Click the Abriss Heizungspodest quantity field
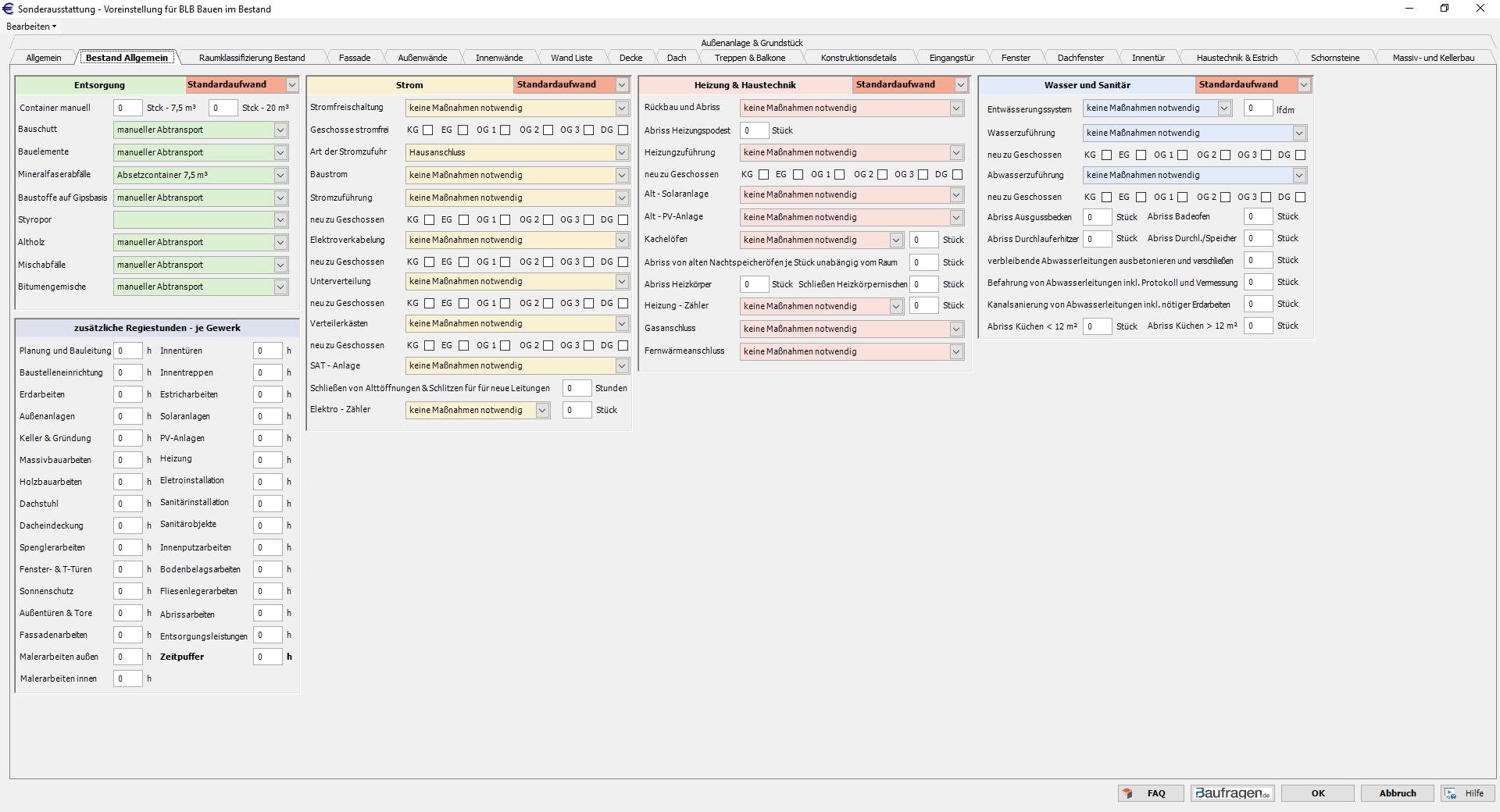The width and height of the screenshot is (1500, 812). coord(754,131)
